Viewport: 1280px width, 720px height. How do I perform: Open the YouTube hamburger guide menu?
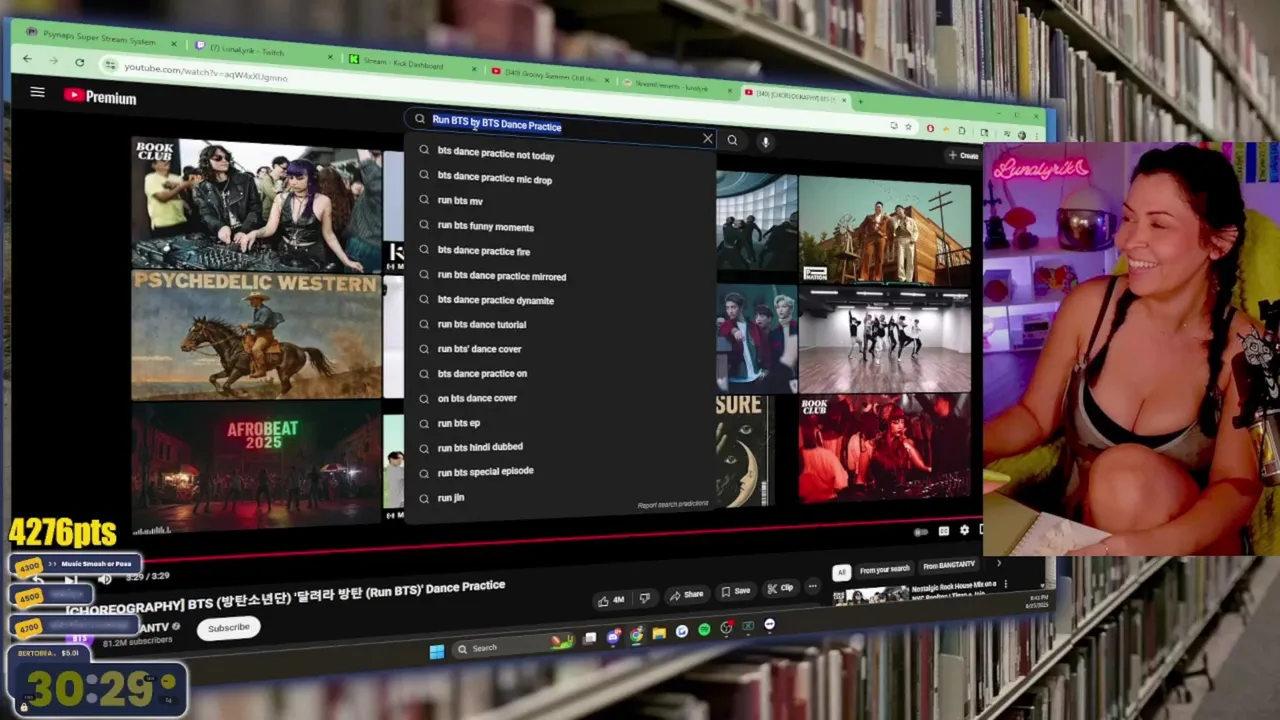click(37, 92)
